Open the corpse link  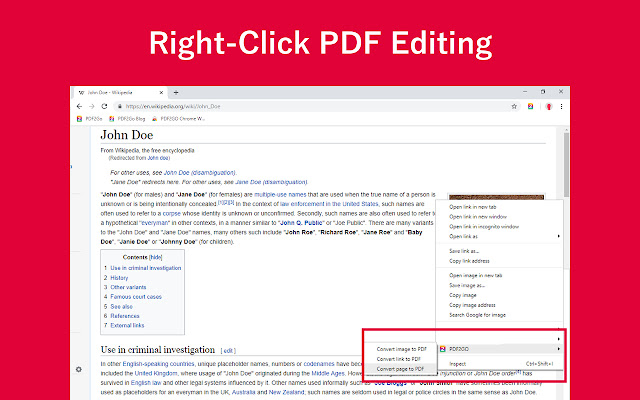[171, 213]
